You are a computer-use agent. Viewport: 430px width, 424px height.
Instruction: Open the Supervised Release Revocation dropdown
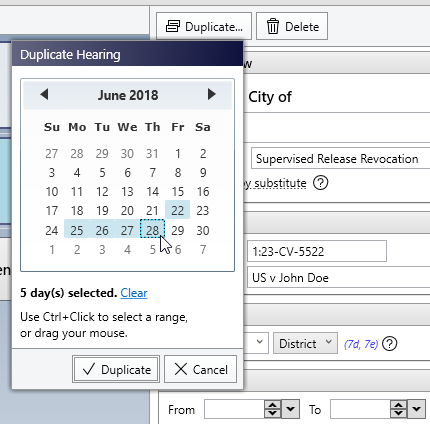[x=340, y=158]
